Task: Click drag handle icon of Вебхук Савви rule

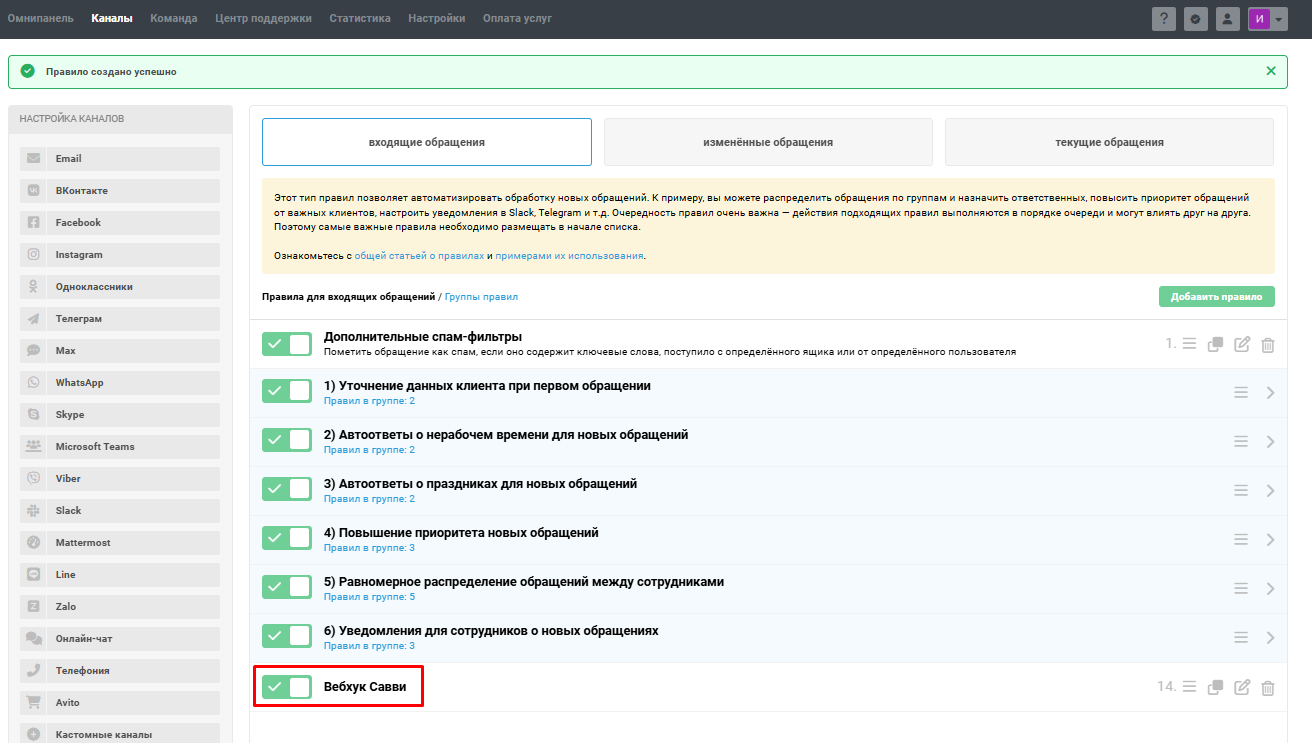Action: click(x=1190, y=687)
